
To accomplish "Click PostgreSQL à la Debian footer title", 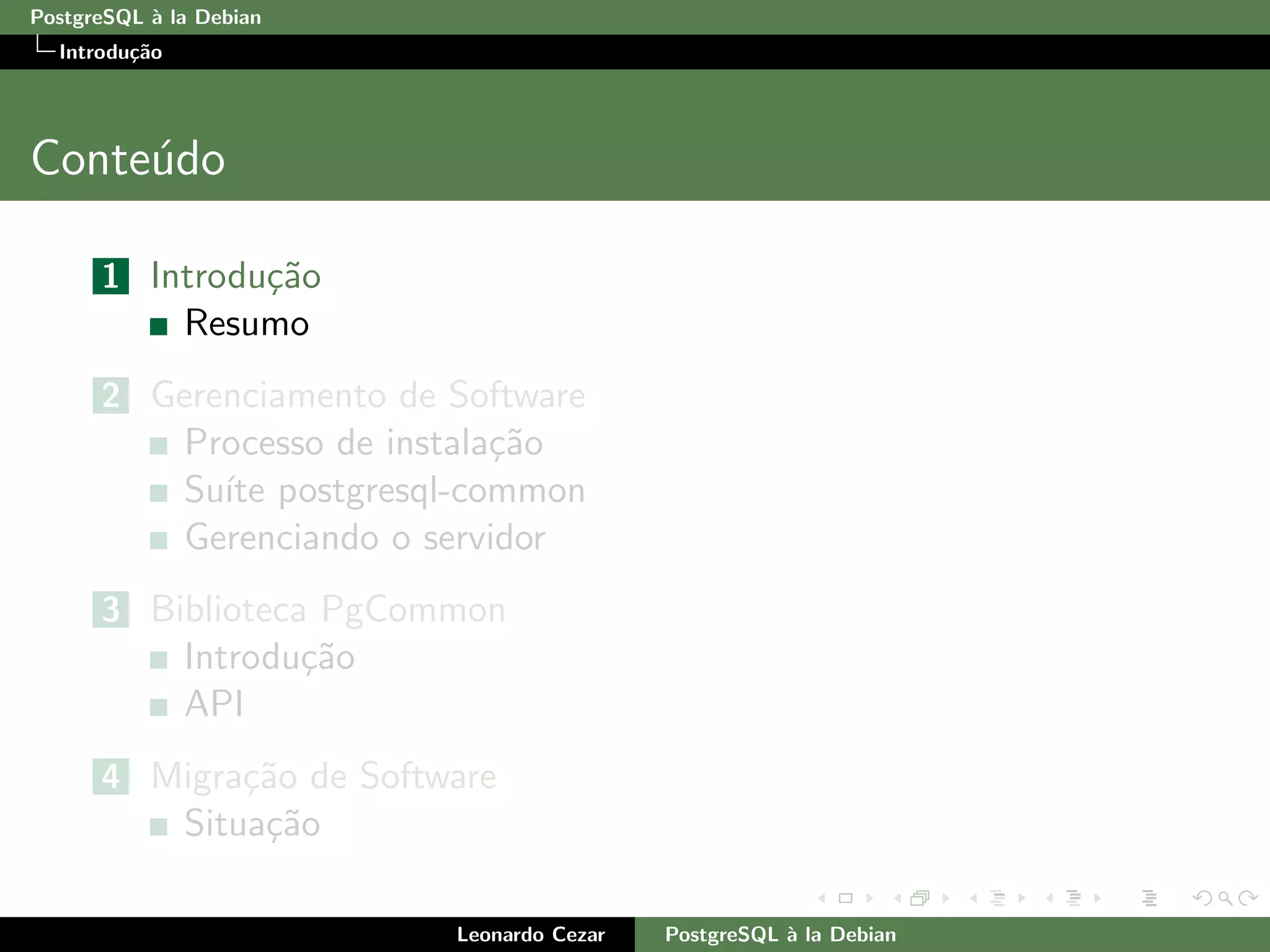I will pyautogui.click(x=780, y=935).
